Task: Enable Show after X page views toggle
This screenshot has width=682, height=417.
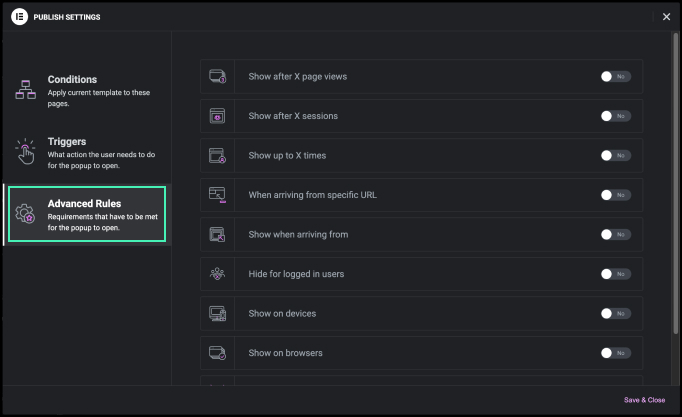Action: pyautogui.click(x=615, y=77)
